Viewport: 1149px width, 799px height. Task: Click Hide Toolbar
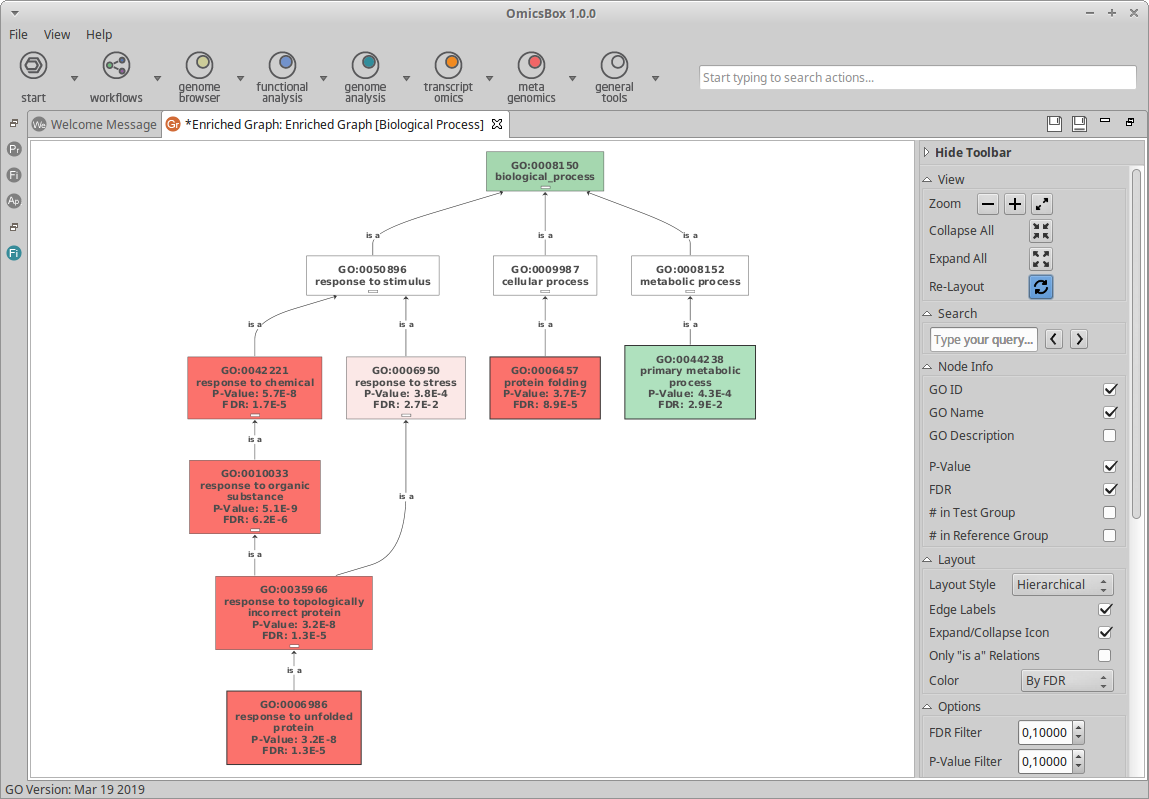972,153
